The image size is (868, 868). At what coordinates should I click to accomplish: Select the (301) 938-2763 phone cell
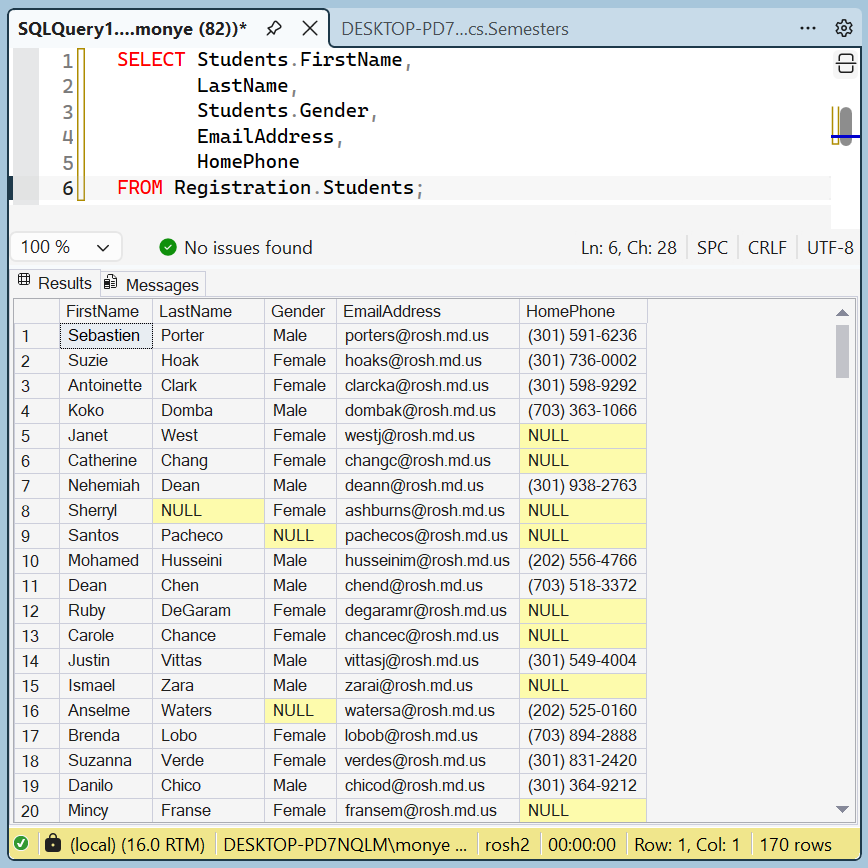[x=583, y=485]
